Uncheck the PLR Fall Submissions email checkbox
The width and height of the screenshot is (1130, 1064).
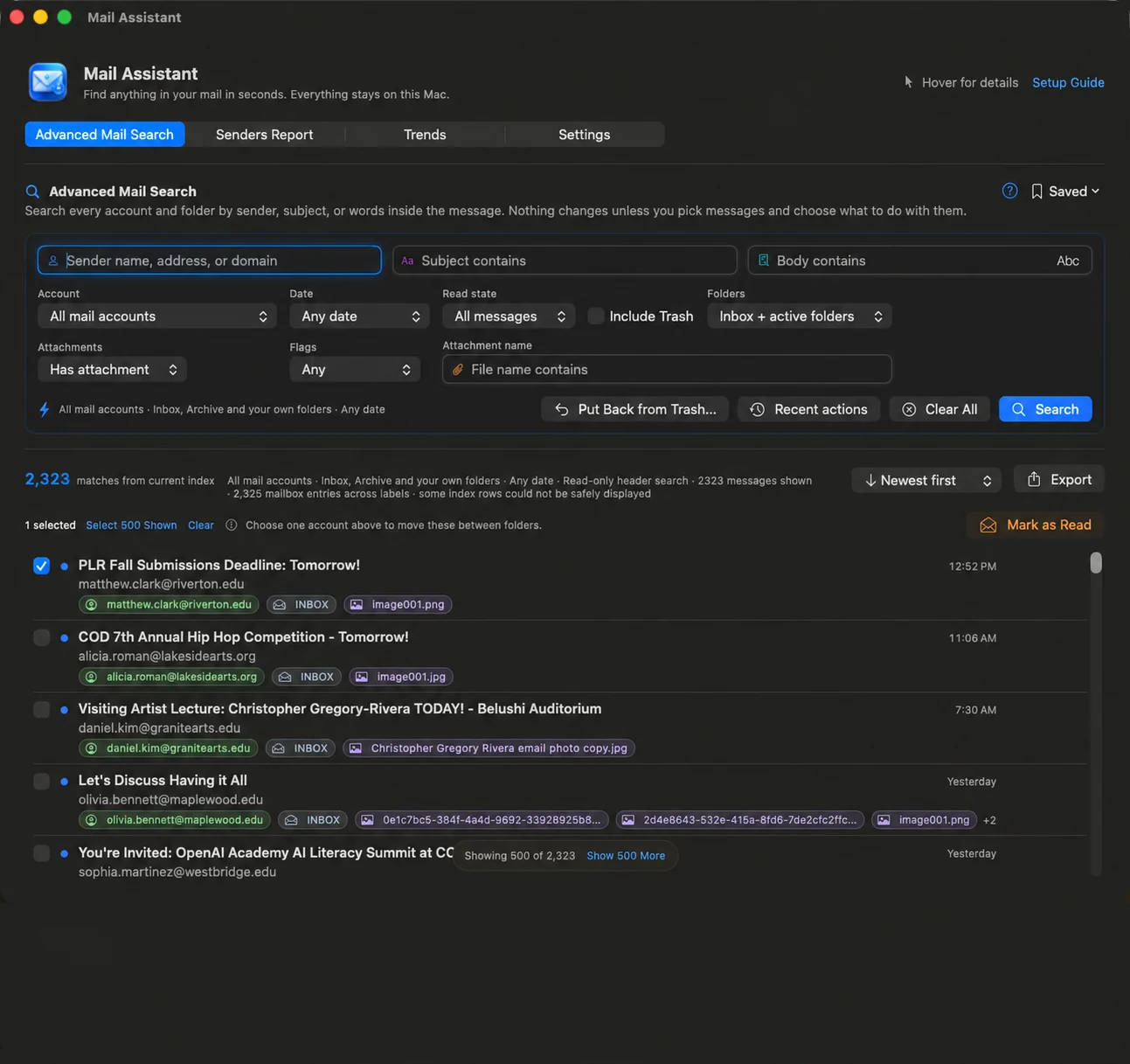[x=41, y=566]
